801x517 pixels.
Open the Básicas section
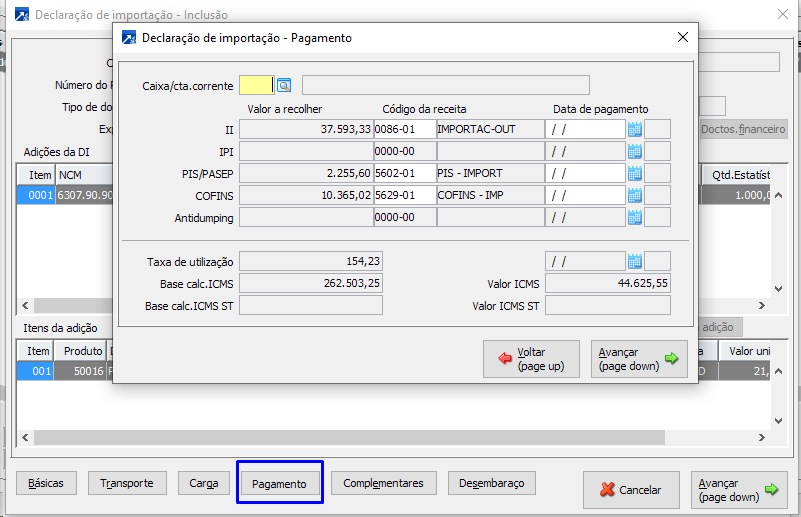[46, 483]
